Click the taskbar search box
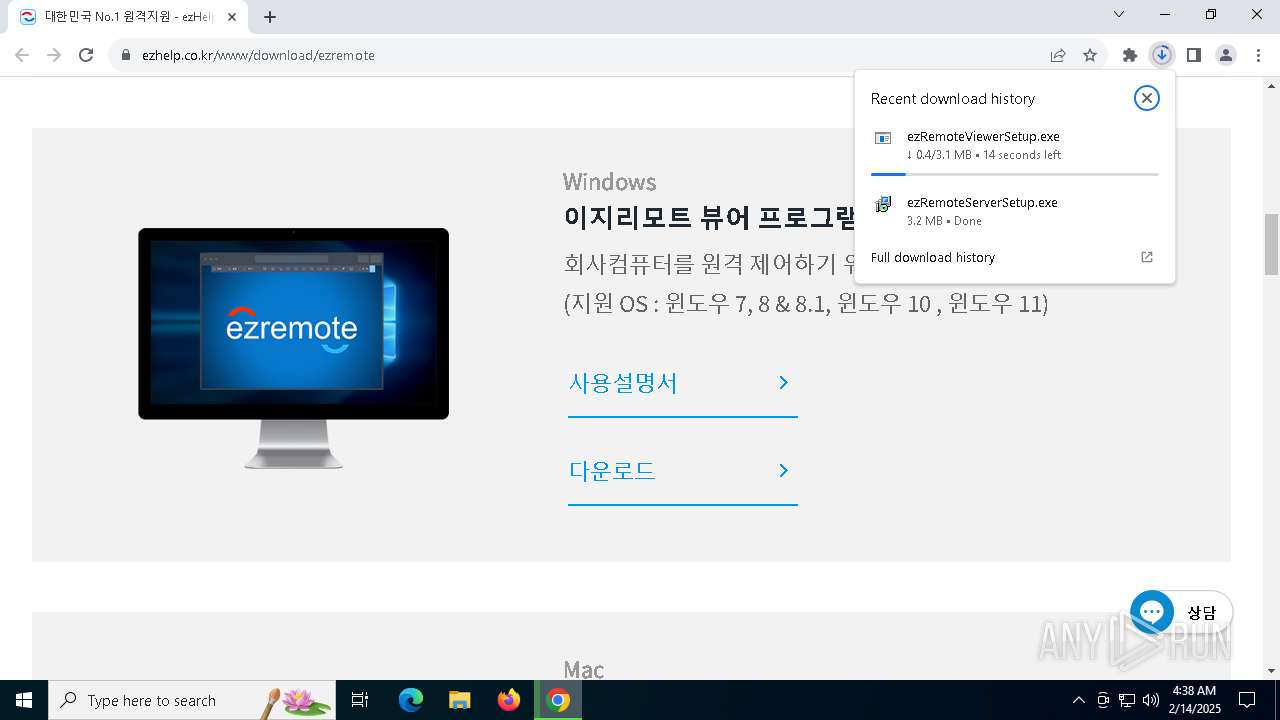The width and height of the screenshot is (1280, 720). click(192, 700)
